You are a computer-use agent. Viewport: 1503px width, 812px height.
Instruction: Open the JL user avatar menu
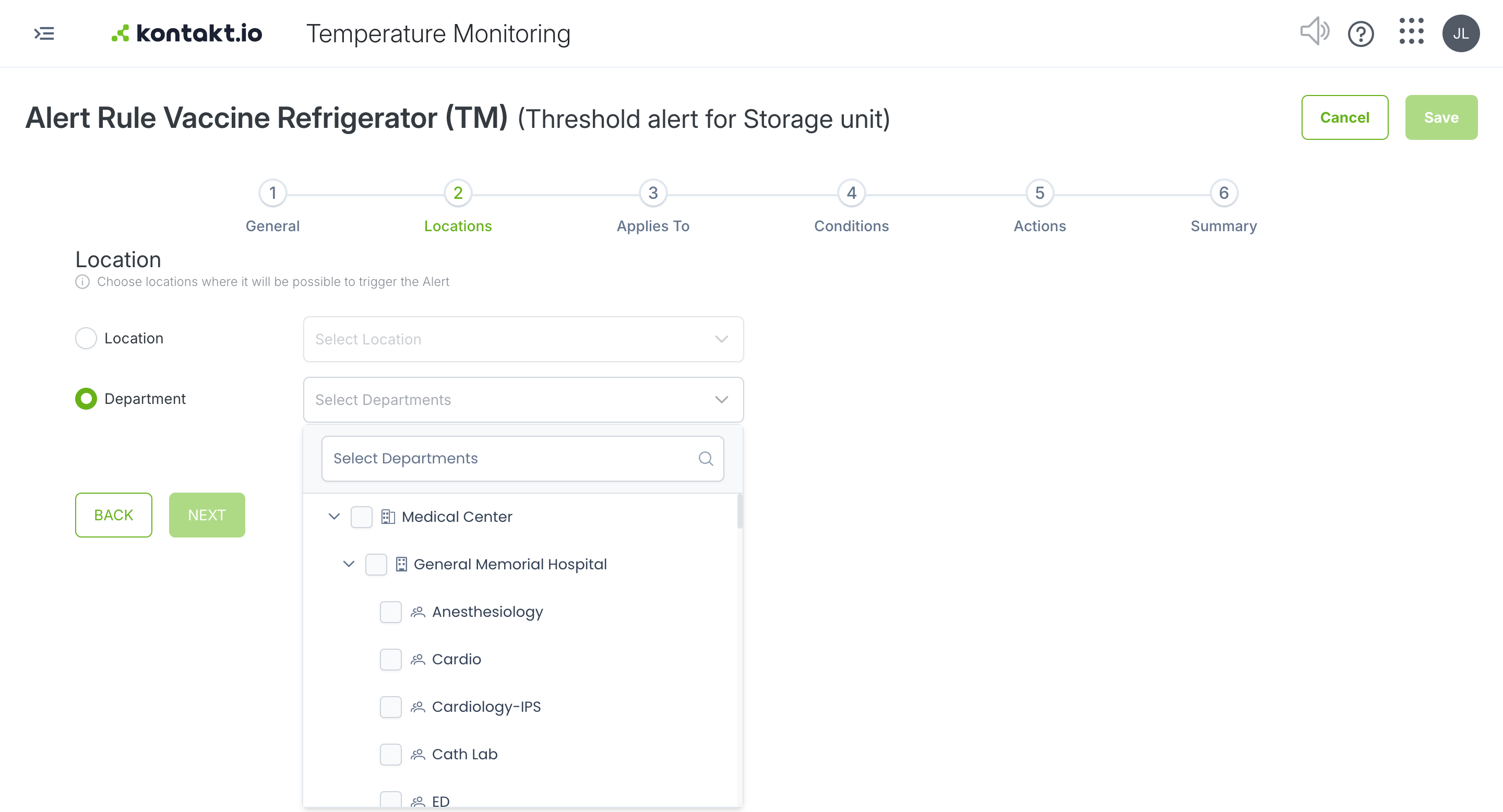pyautogui.click(x=1460, y=33)
